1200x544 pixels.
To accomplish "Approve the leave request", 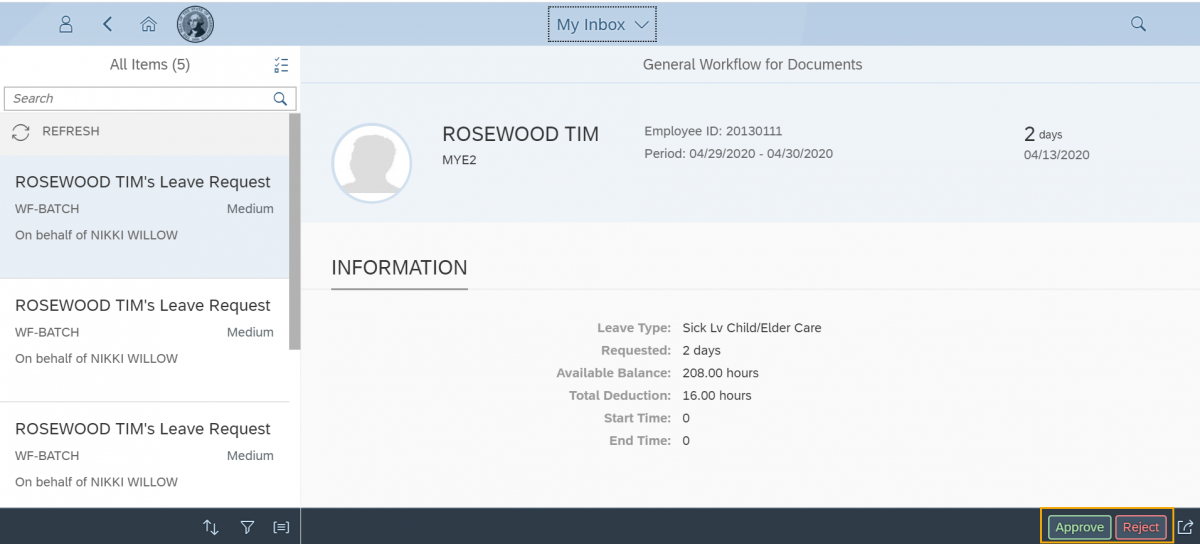I will tap(1079, 527).
